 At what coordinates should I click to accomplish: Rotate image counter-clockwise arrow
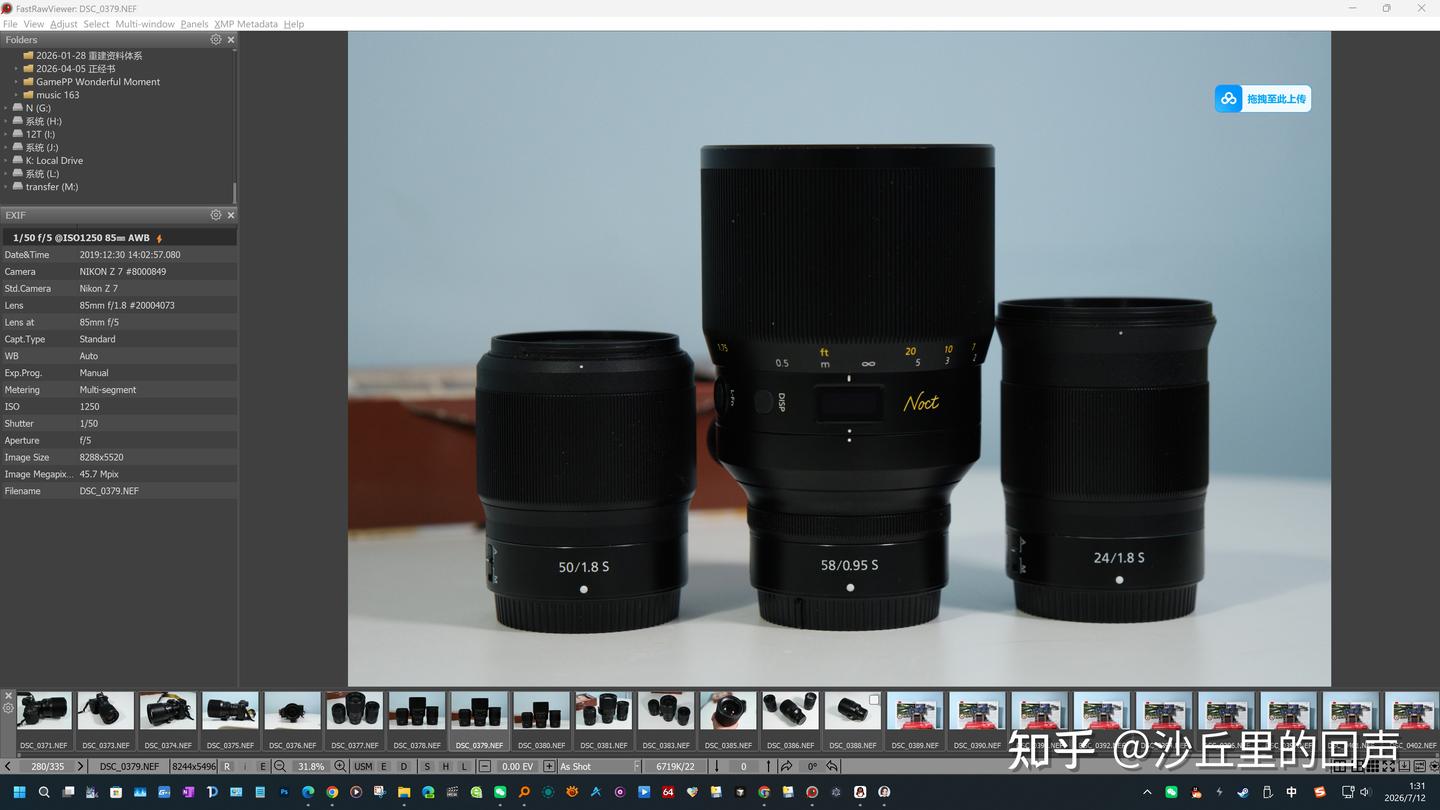pos(832,766)
